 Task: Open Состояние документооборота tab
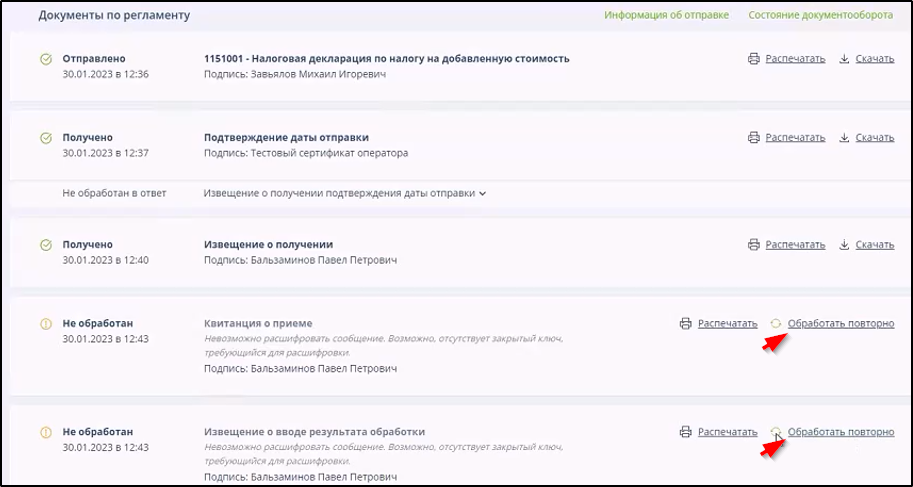(821, 16)
